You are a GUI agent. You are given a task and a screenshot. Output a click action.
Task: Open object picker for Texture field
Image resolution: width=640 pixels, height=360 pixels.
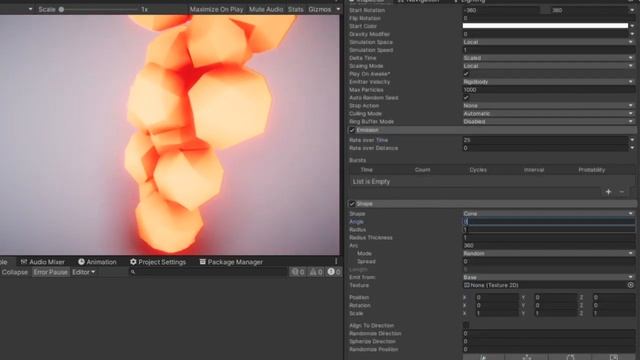[x=631, y=285]
